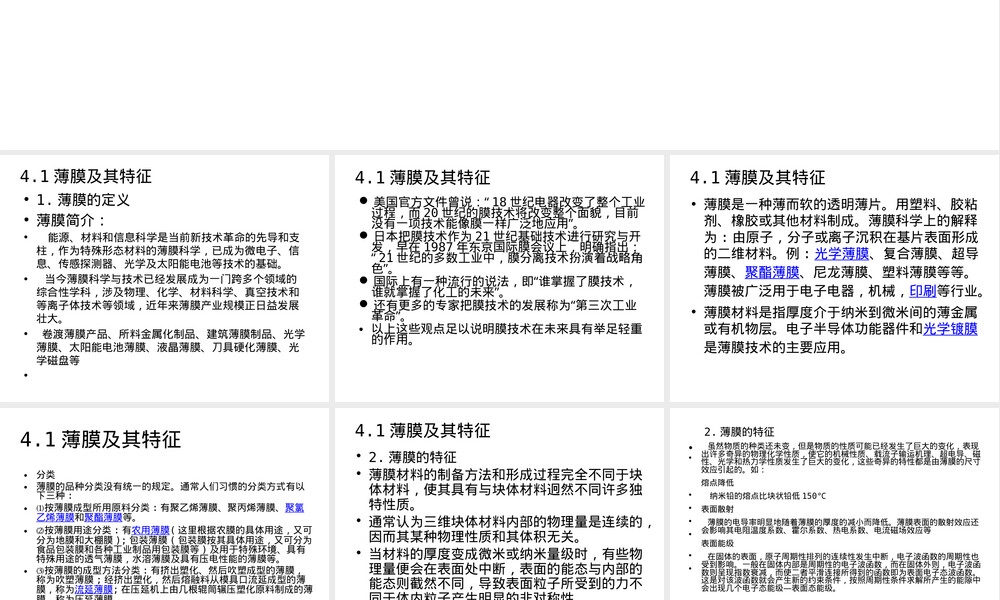Click title '4.1 薄膜及其特征' above the 分类 list

[x=100, y=439]
